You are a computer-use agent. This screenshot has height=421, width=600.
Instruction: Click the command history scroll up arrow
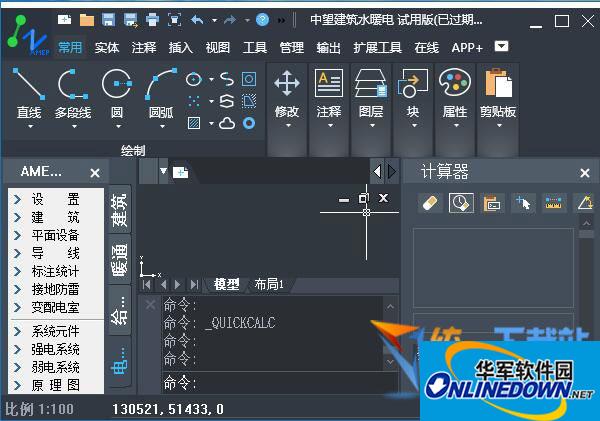coord(390,306)
